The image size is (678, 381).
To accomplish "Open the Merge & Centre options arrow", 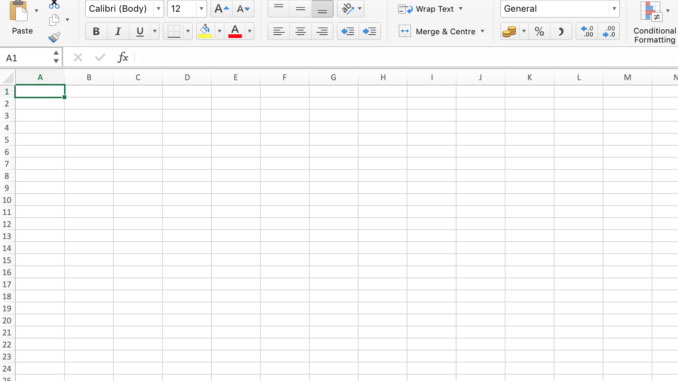I will pos(483,31).
